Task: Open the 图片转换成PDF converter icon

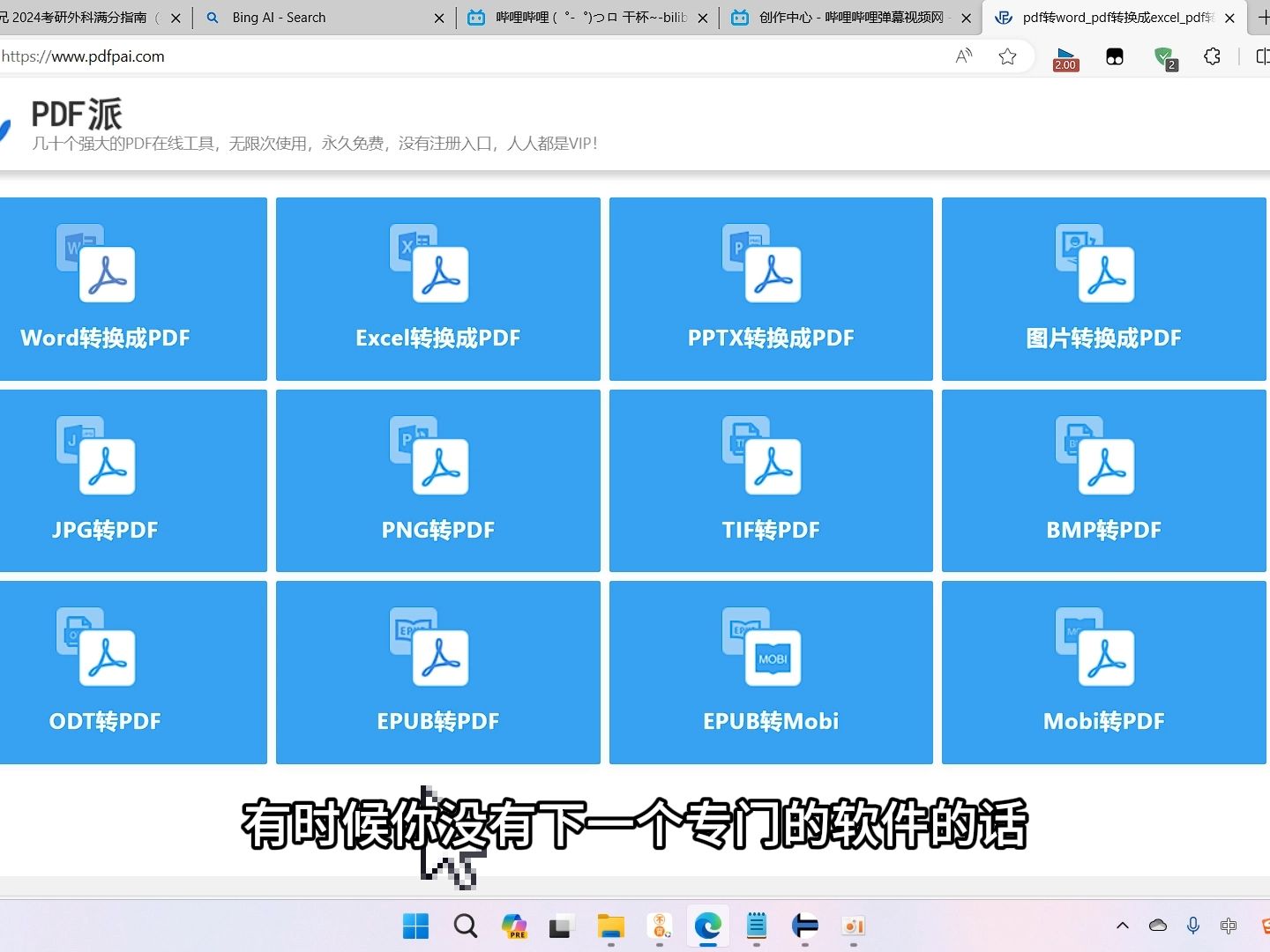Action: click(x=1095, y=264)
